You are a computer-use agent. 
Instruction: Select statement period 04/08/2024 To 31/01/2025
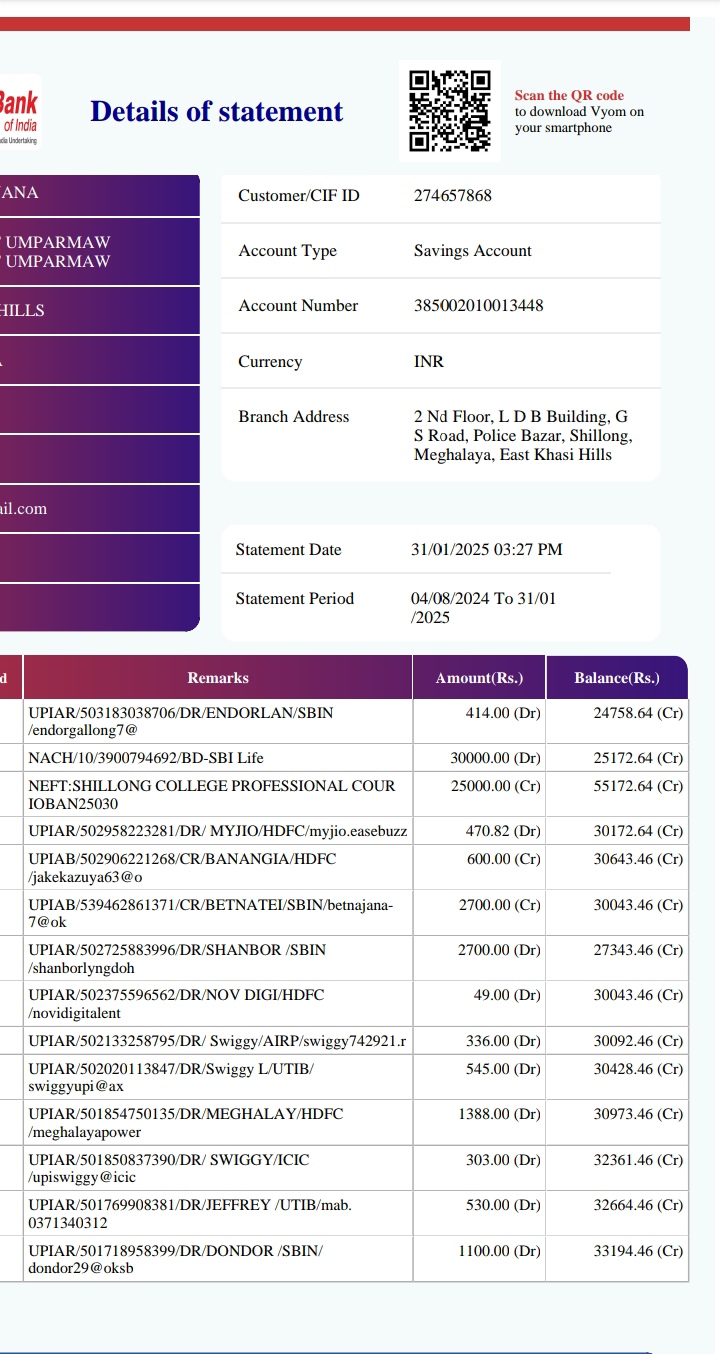(x=484, y=608)
